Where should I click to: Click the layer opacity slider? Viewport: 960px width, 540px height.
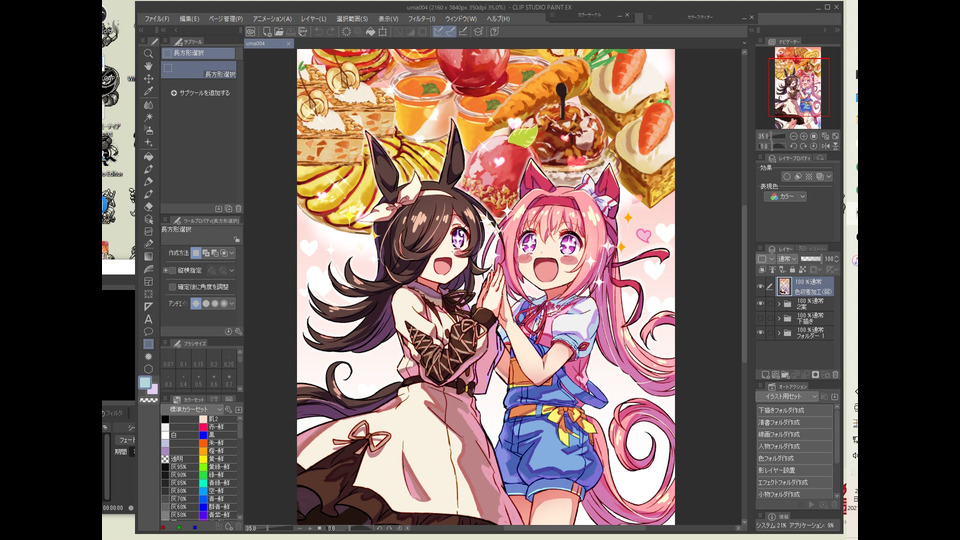click(811, 259)
